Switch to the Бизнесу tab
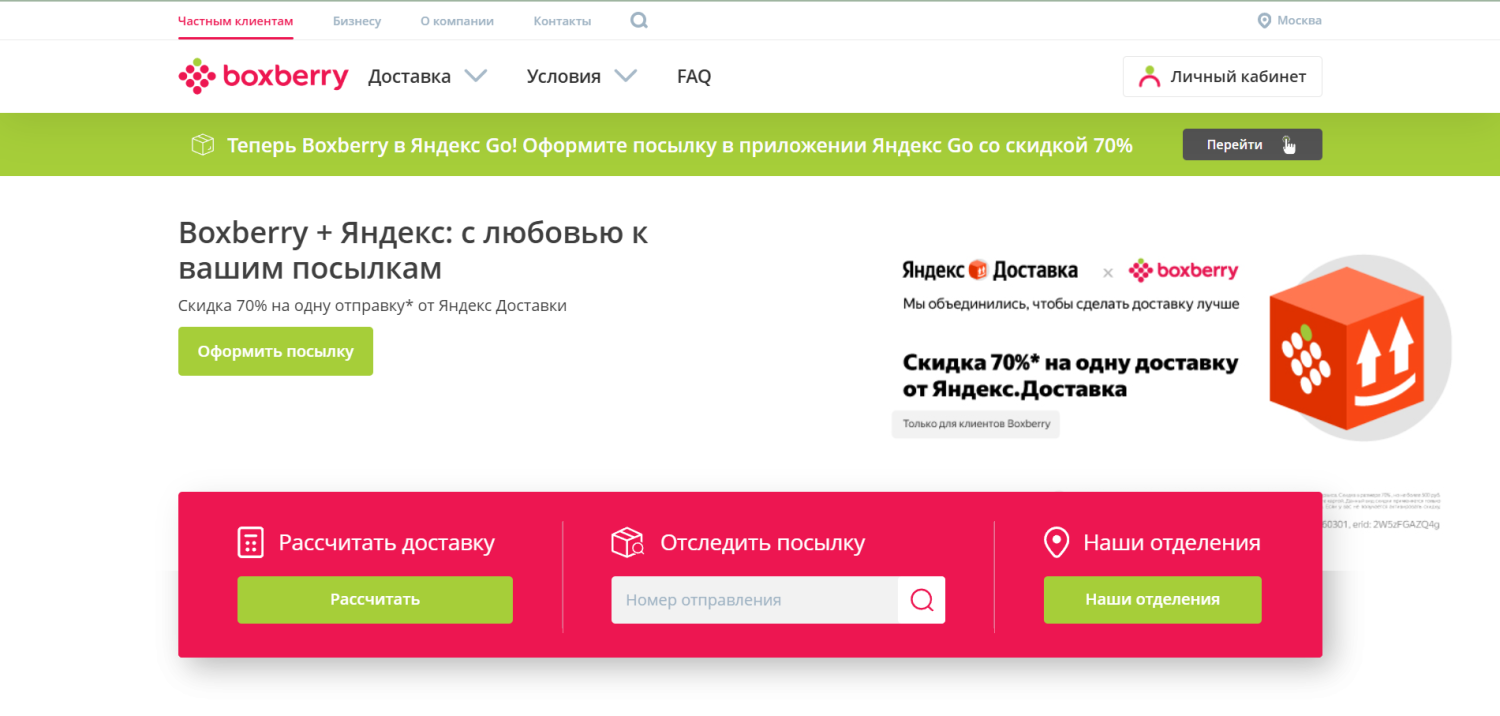Screen dimensions: 1500x716 coord(357,21)
